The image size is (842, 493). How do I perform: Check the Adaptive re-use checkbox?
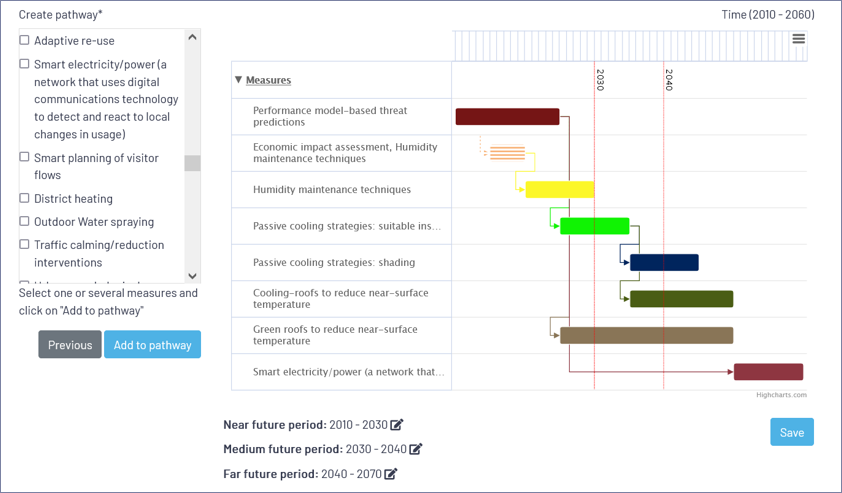tap(25, 41)
